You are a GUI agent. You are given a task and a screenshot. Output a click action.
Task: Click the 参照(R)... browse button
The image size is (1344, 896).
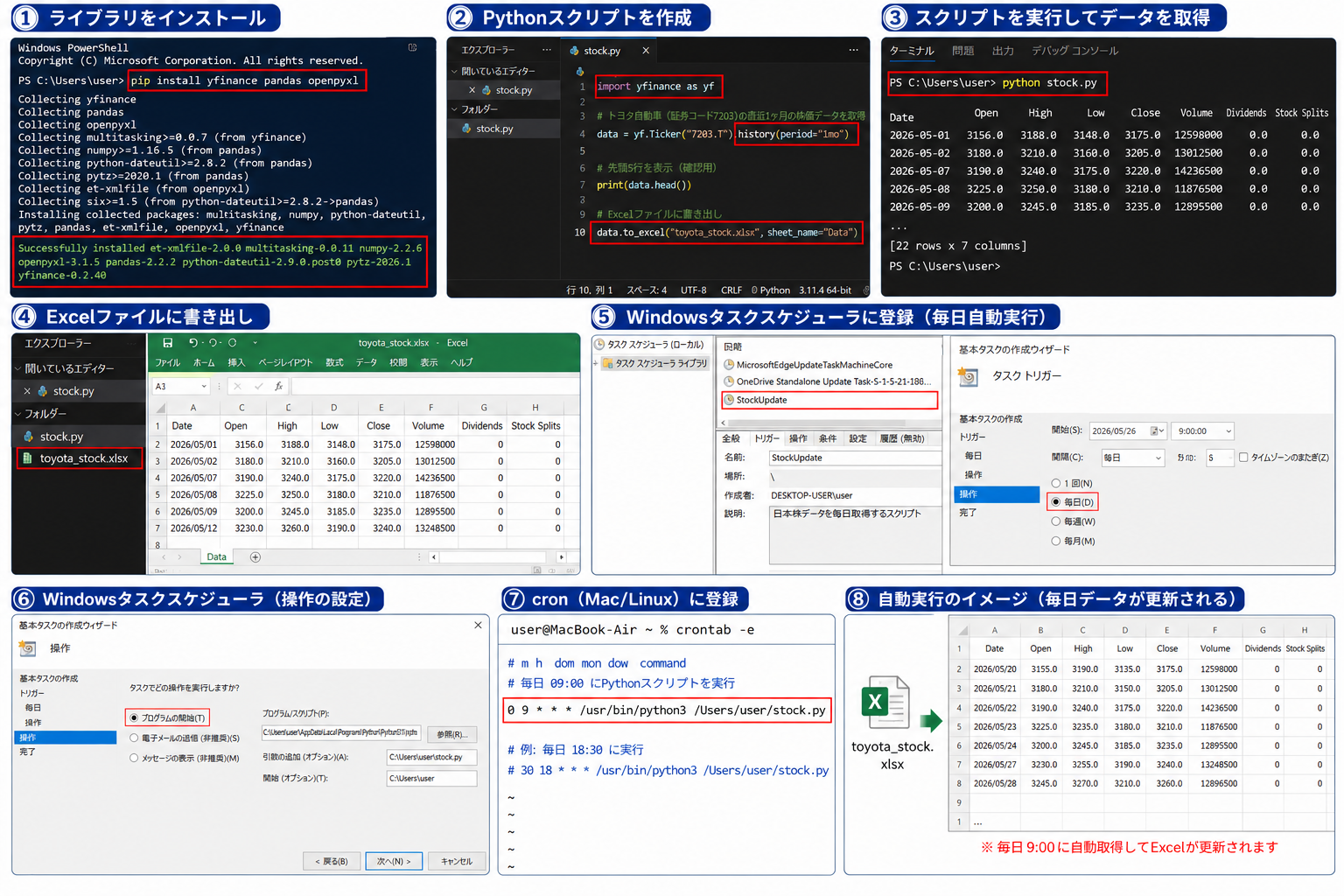pyautogui.click(x=451, y=734)
